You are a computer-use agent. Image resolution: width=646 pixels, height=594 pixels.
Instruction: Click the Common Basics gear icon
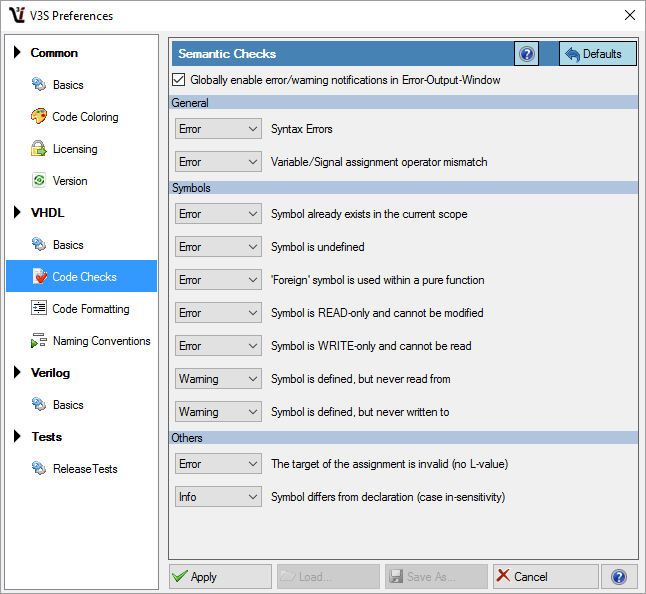pyautogui.click(x=39, y=84)
